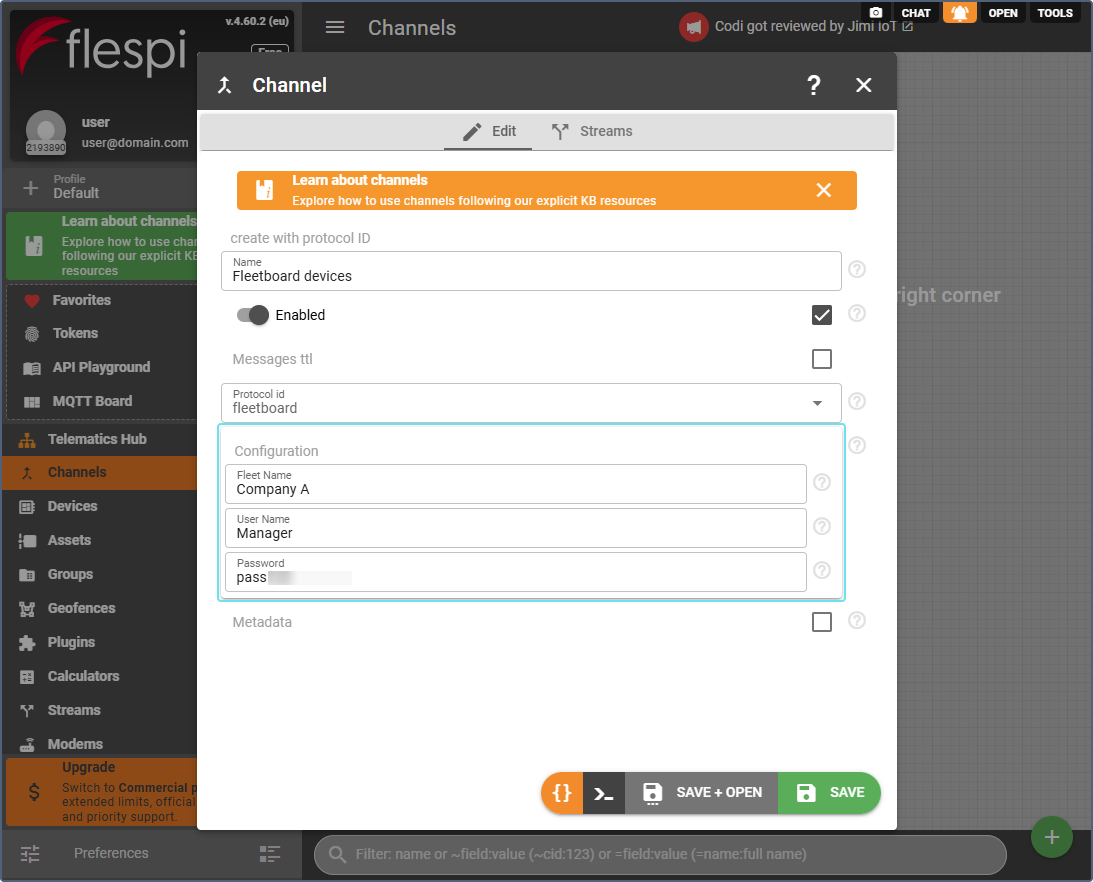
Task: Click the green Learn about channels sidebar card
Action: coord(102,246)
